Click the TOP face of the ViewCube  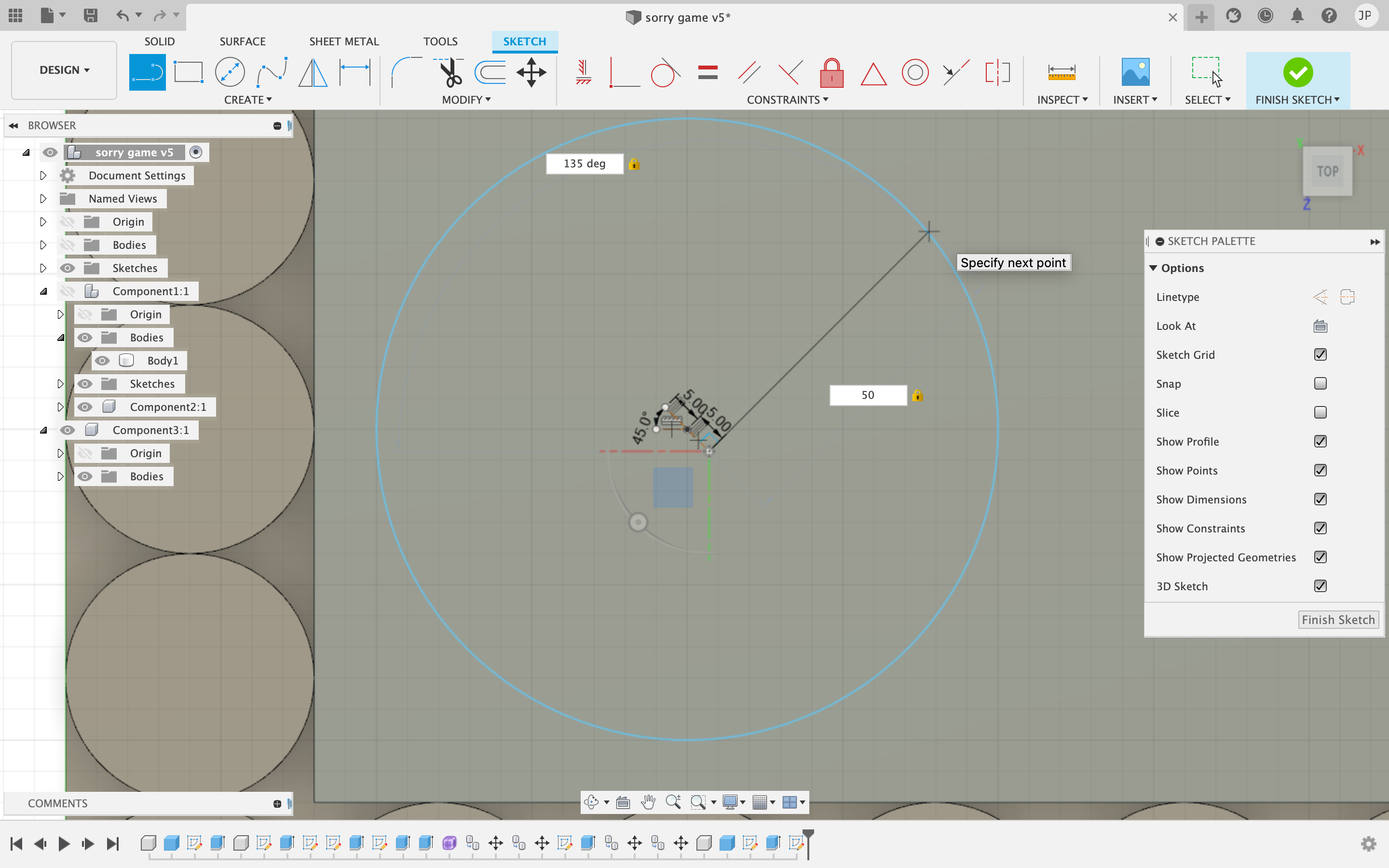(1327, 171)
